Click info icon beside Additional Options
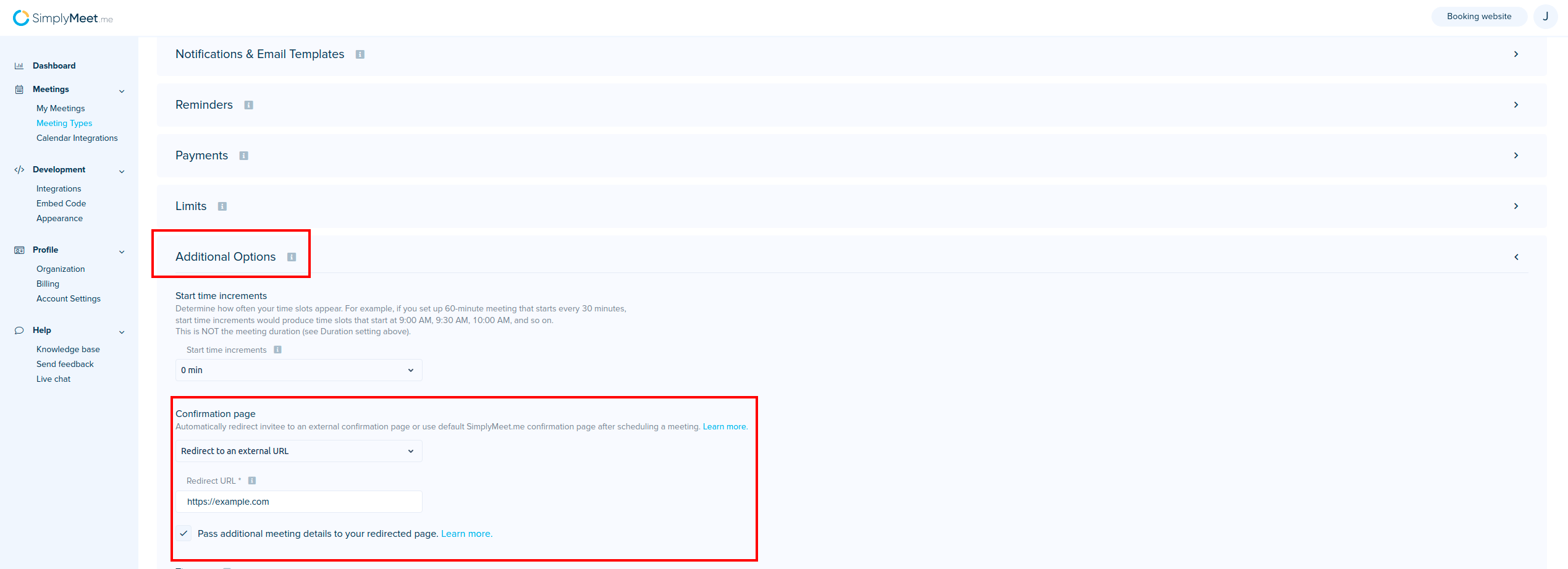The width and height of the screenshot is (1568, 569). 292,257
